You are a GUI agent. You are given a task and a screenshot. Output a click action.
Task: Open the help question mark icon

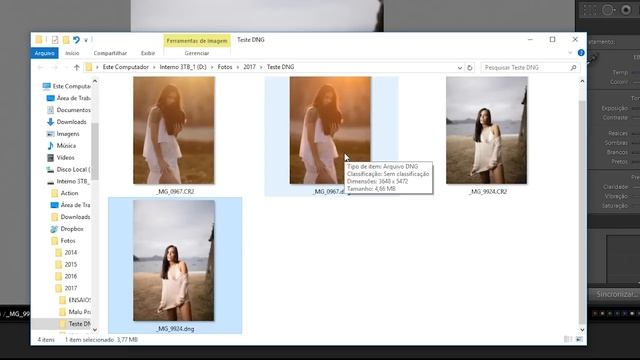click(x=581, y=53)
